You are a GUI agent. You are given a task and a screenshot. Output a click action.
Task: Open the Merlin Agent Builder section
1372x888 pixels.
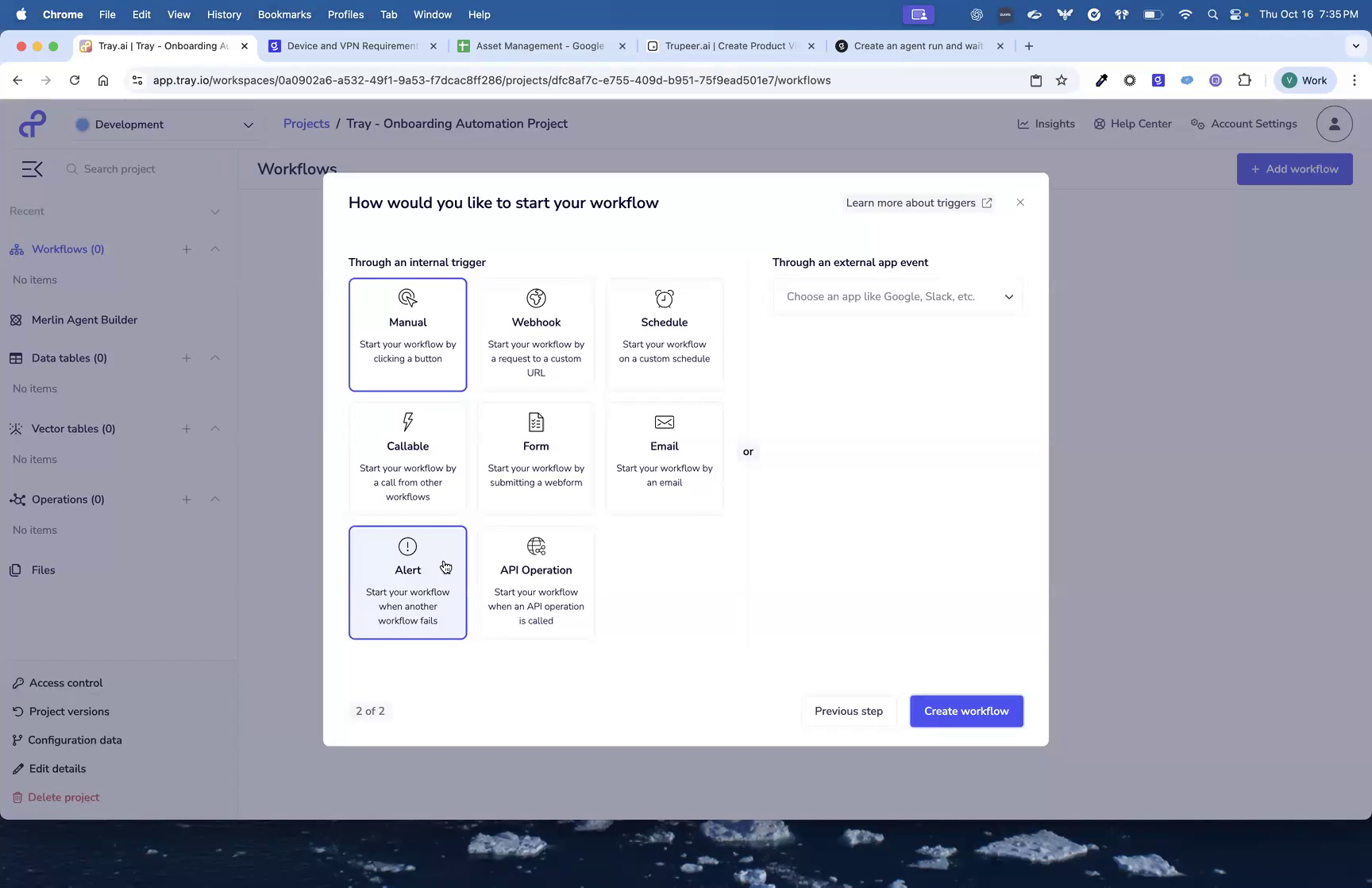pyautogui.click(x=83, y=319)
